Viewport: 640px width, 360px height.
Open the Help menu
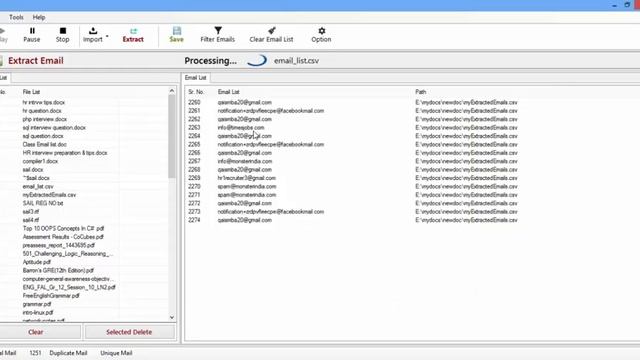(39, 17)
